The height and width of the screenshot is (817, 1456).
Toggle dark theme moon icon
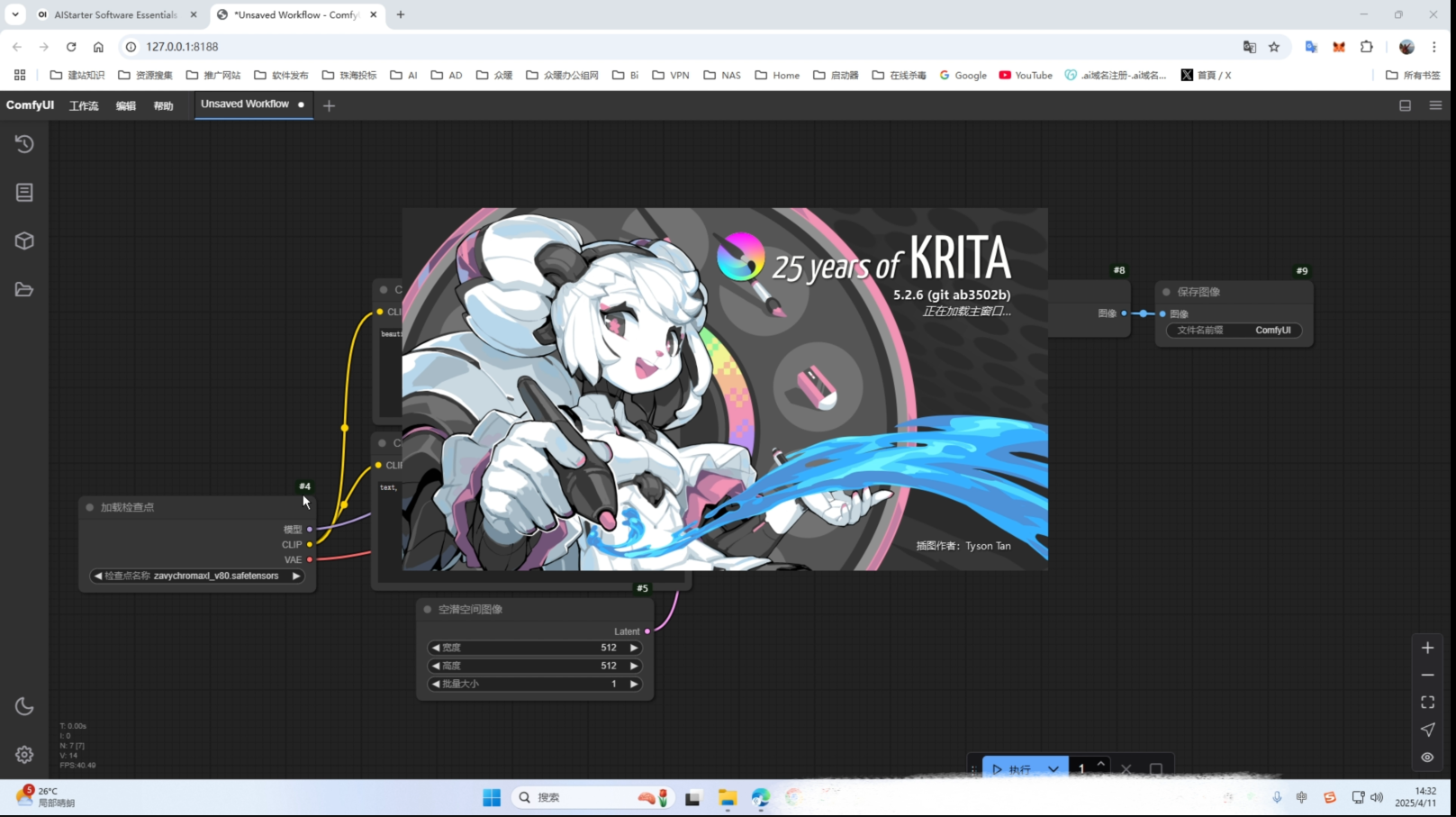pyautogui.click(x=24, y=706)
